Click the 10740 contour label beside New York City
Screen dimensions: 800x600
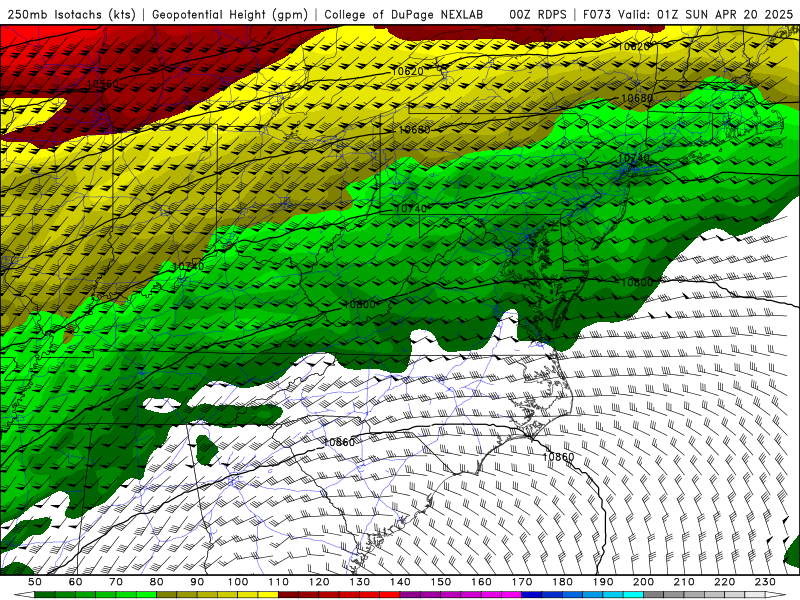coord(634,158)
